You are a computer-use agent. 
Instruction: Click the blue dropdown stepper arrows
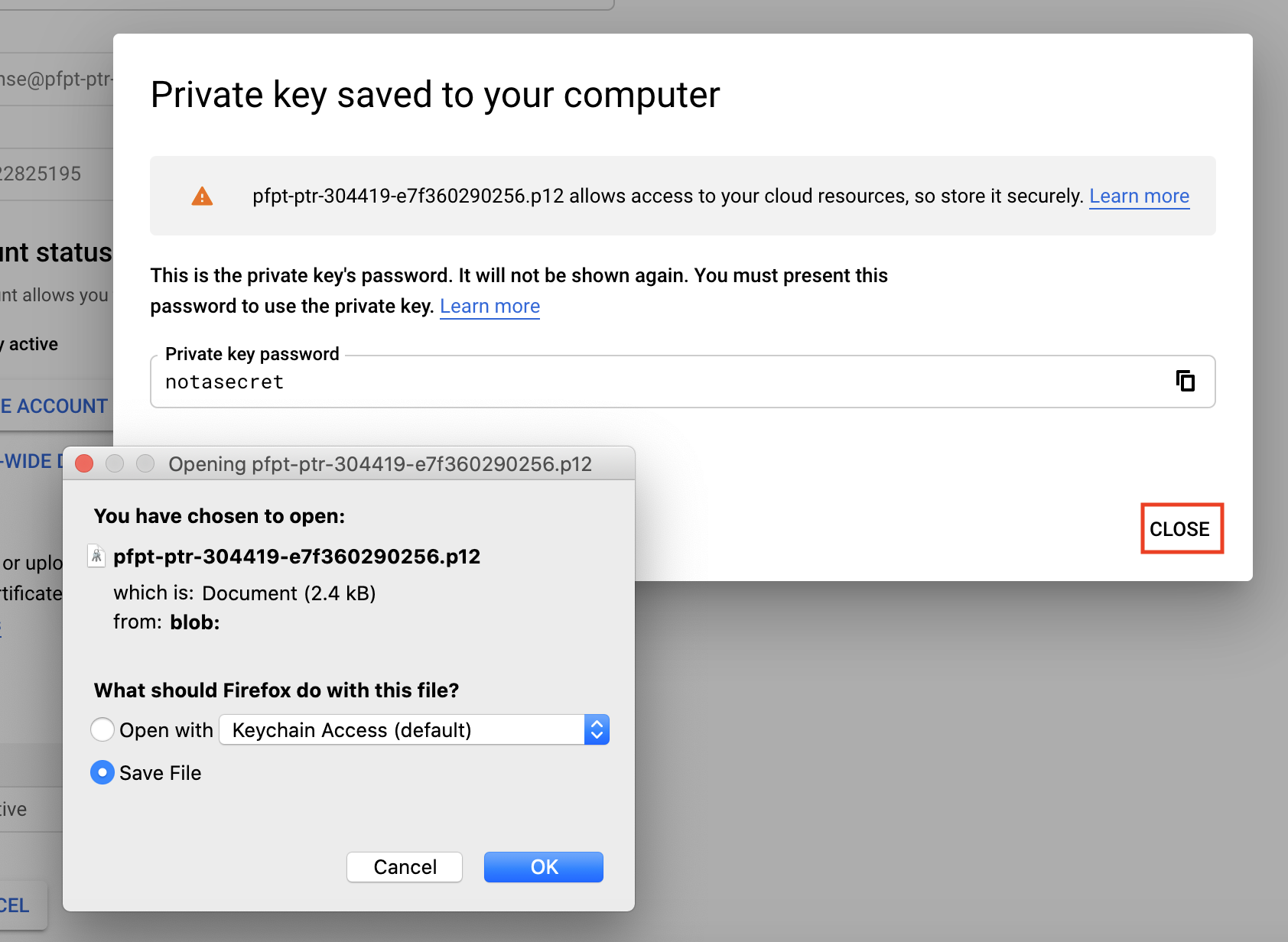[597, 729]
